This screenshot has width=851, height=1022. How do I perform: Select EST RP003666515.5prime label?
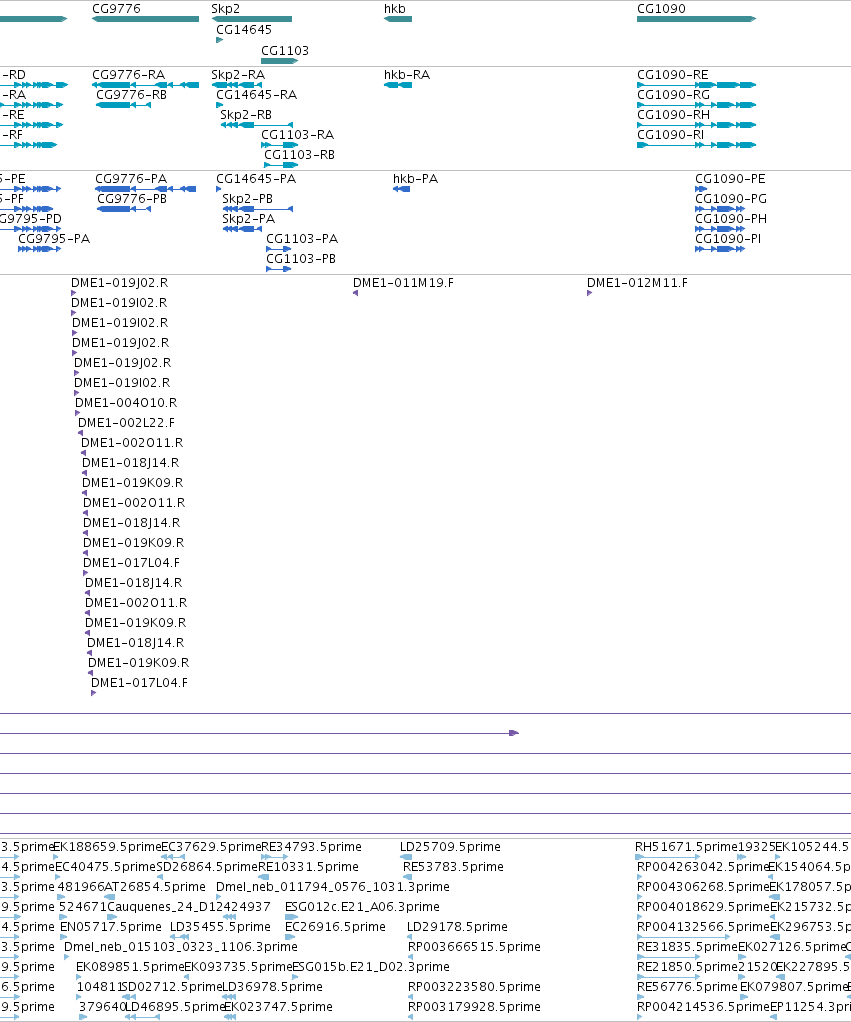click(474, 946)
